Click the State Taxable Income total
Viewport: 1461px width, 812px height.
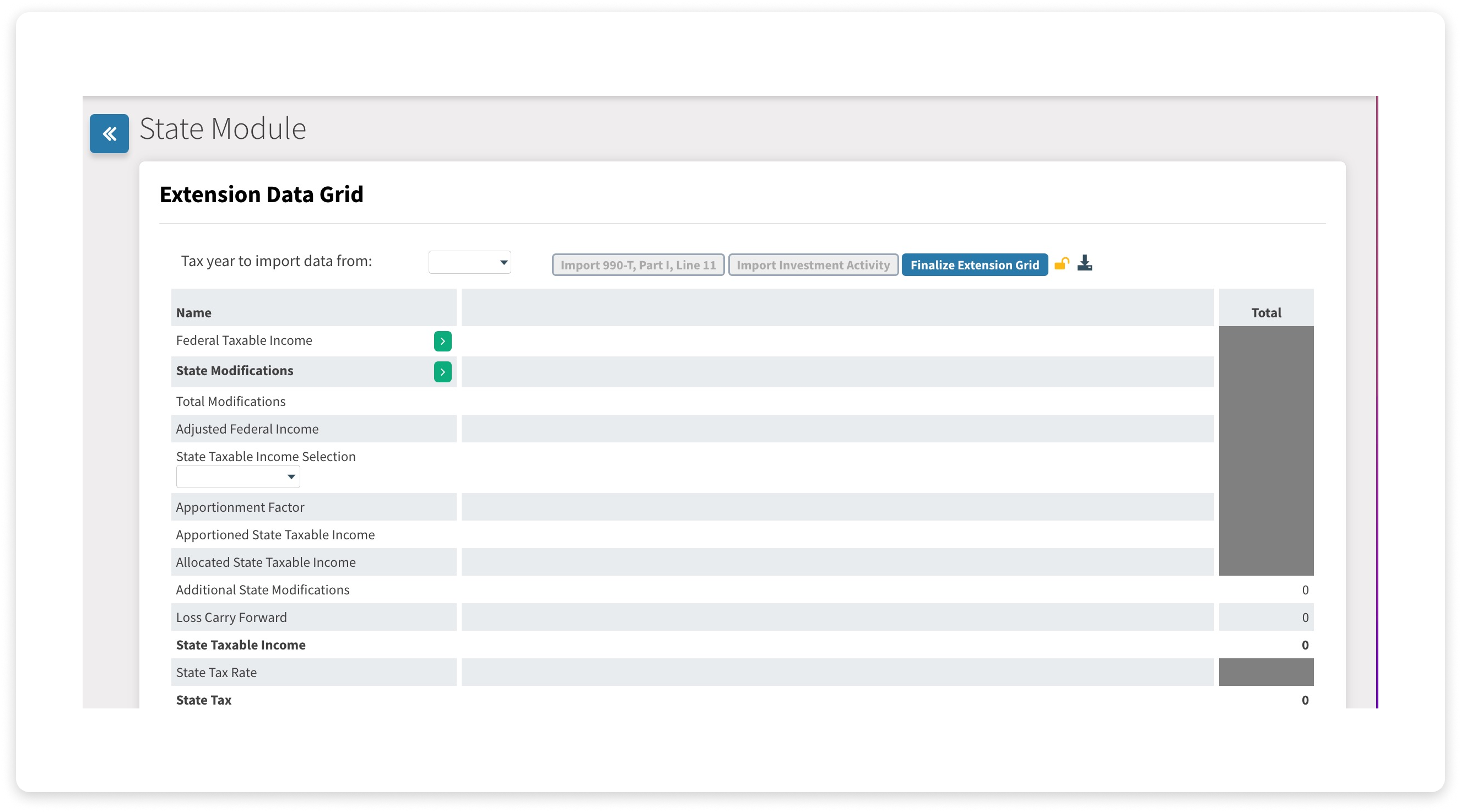point(1305,645)
